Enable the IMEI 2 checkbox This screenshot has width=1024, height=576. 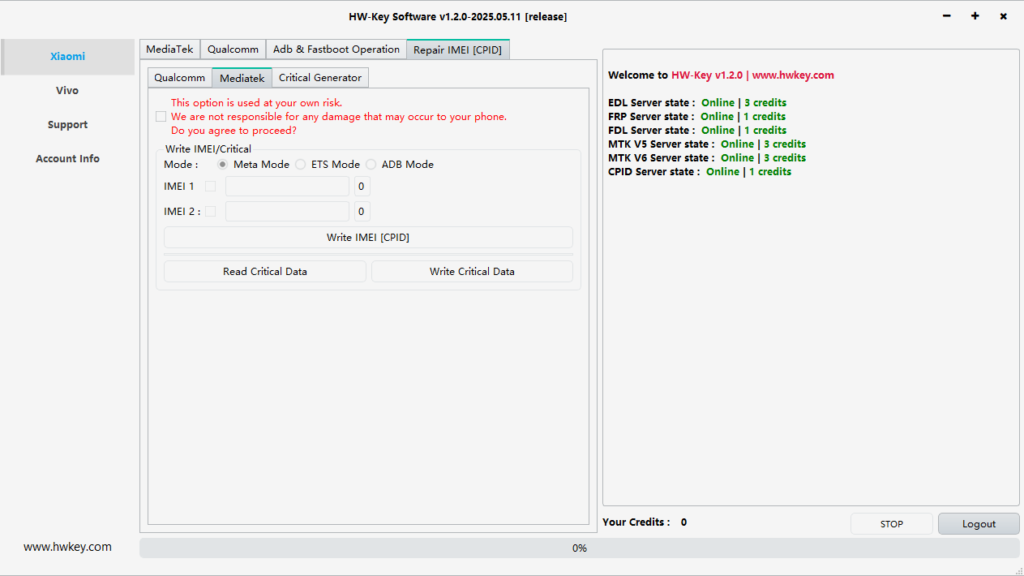[x=210, y=211]
